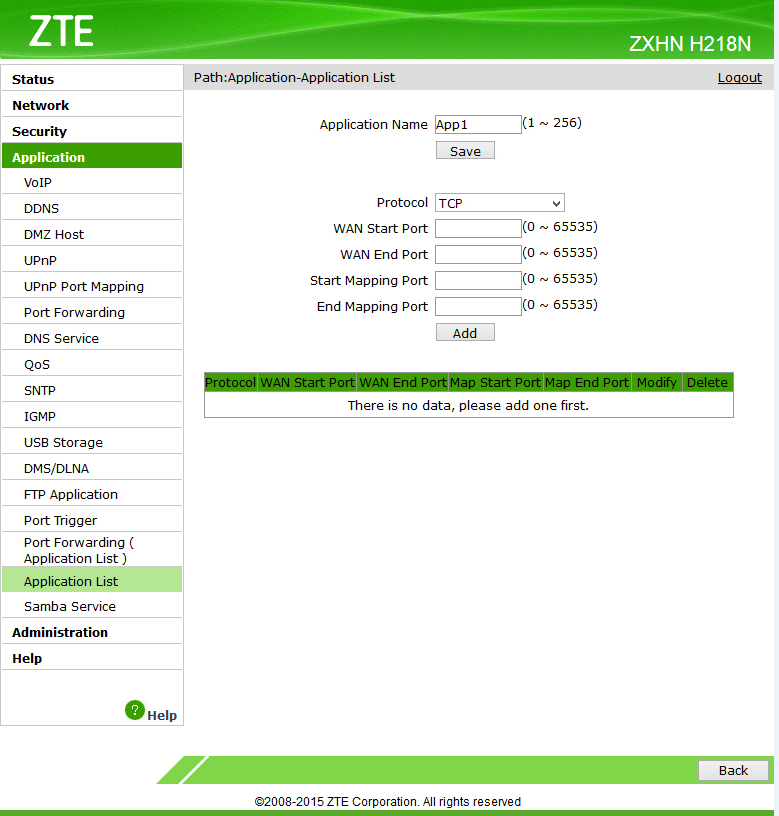Focus the WAN End Port field
Screen dimensions: 779x816
point(478,254)
